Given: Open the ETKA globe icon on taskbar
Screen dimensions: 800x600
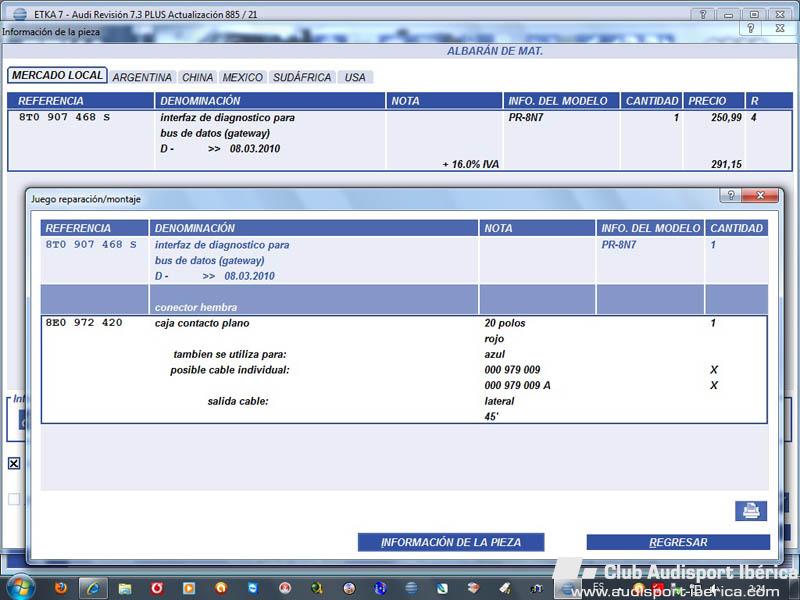Looking at the screenshot, I should (x=411, y=588).
